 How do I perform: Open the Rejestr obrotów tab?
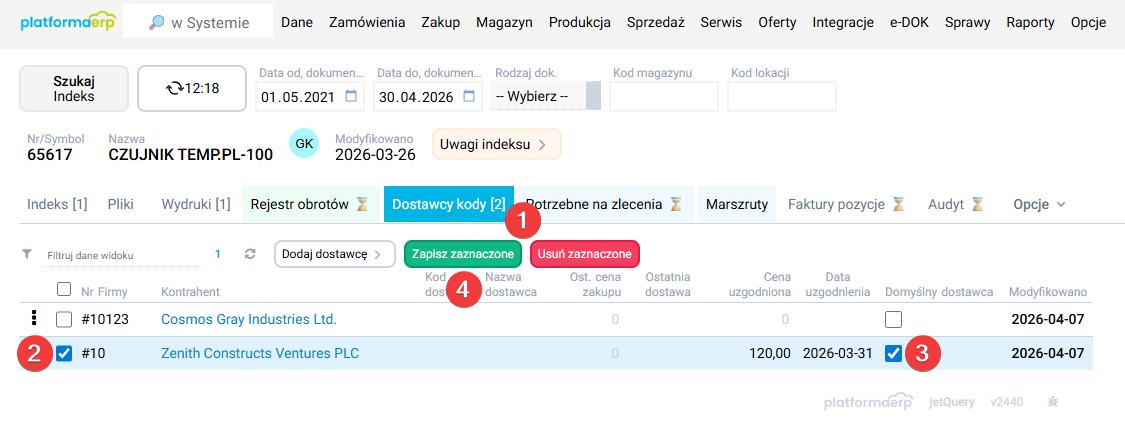pyautogui.click(x=309, y=205)
